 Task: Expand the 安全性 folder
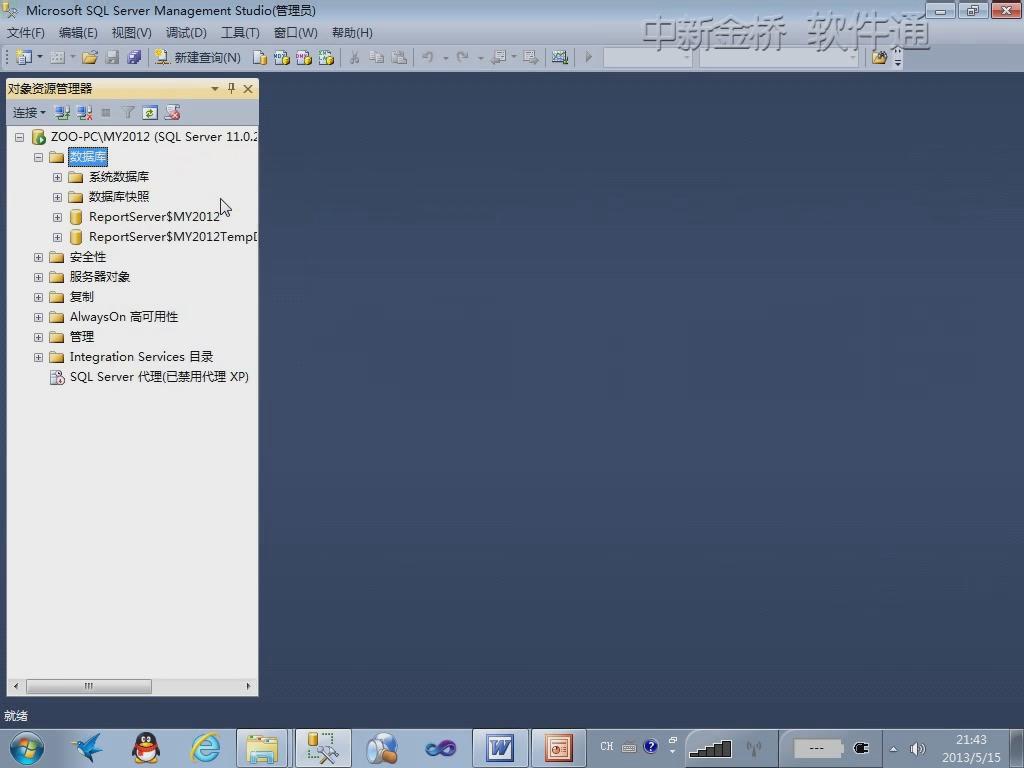39,257
